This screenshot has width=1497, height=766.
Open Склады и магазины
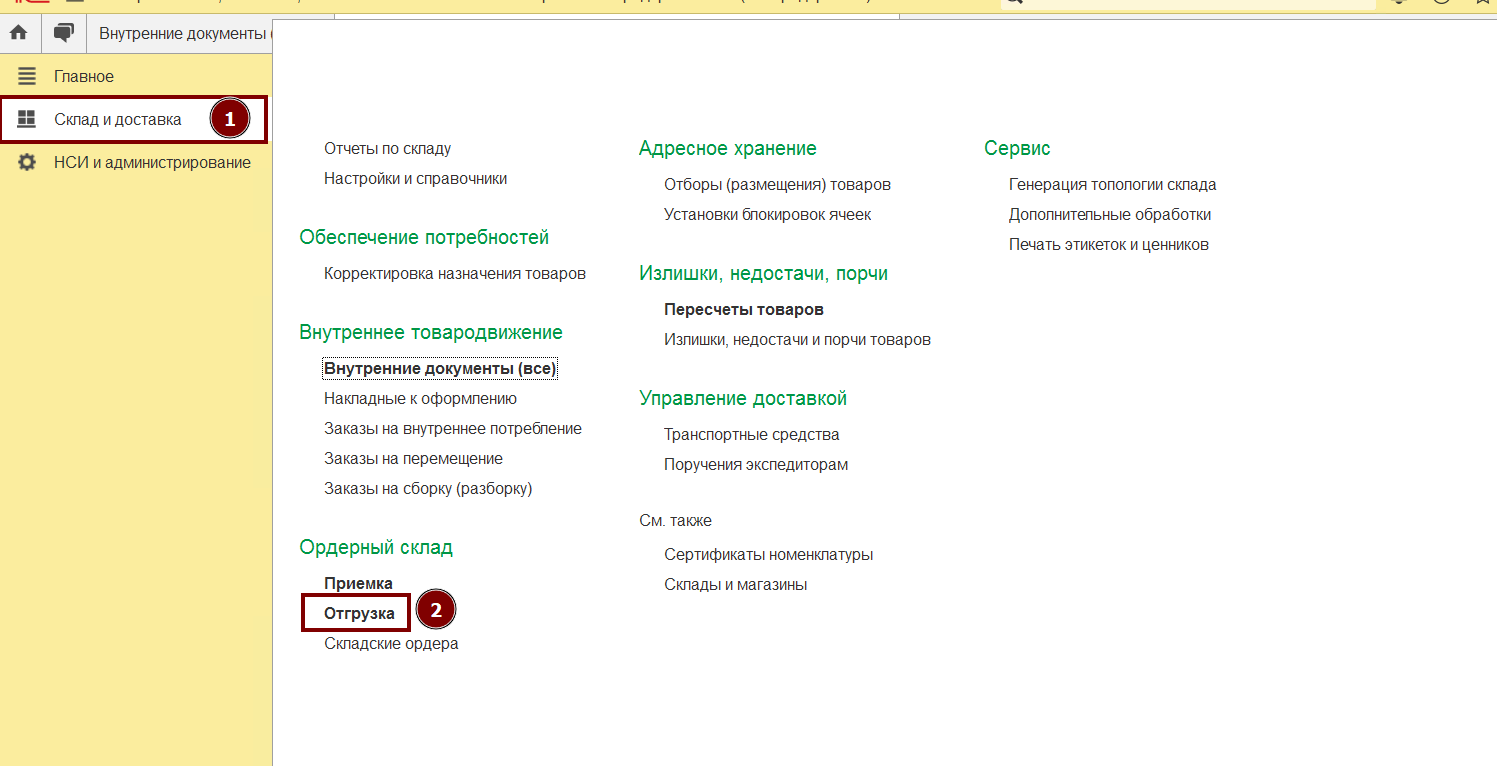(735, 585)
